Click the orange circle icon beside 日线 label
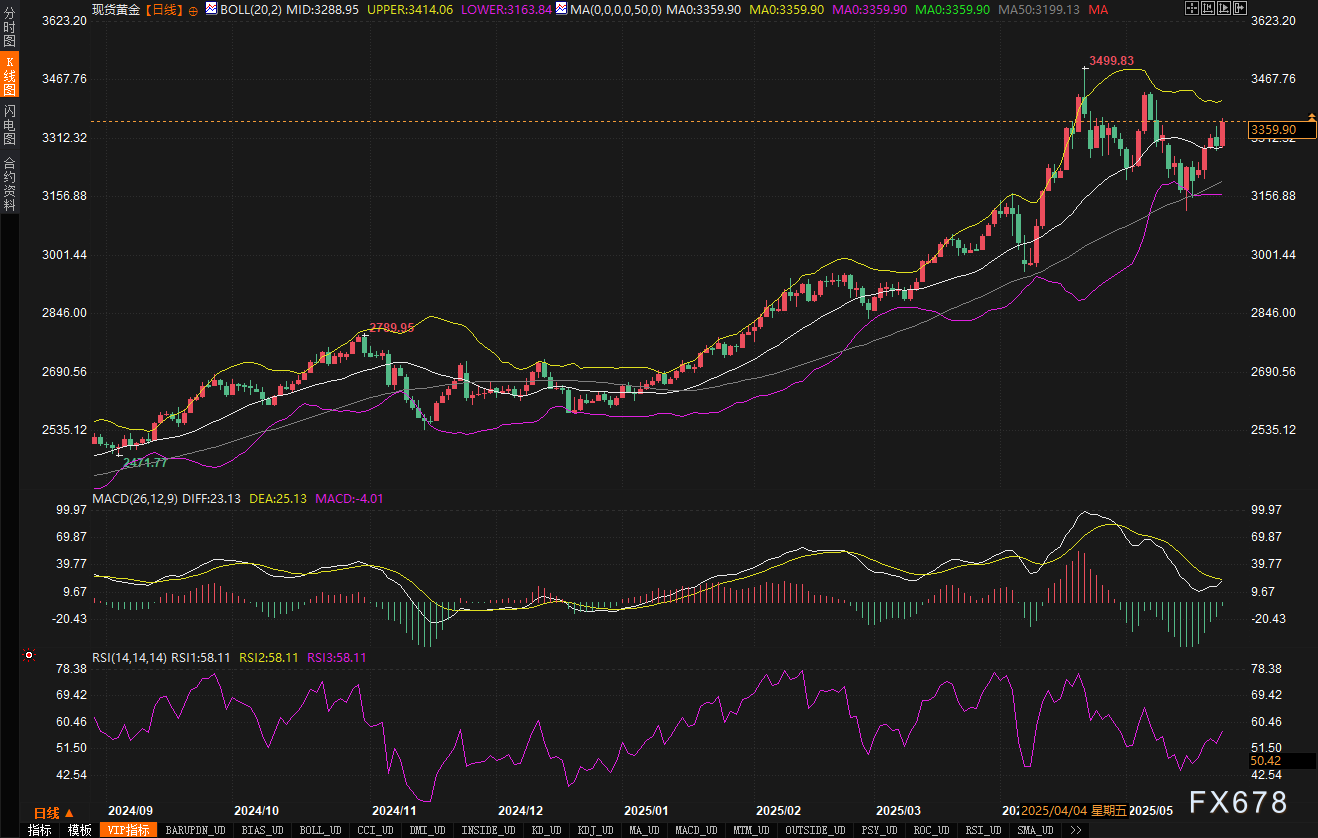This screenshot has height=838, width=1318. (x=193, y=9)
